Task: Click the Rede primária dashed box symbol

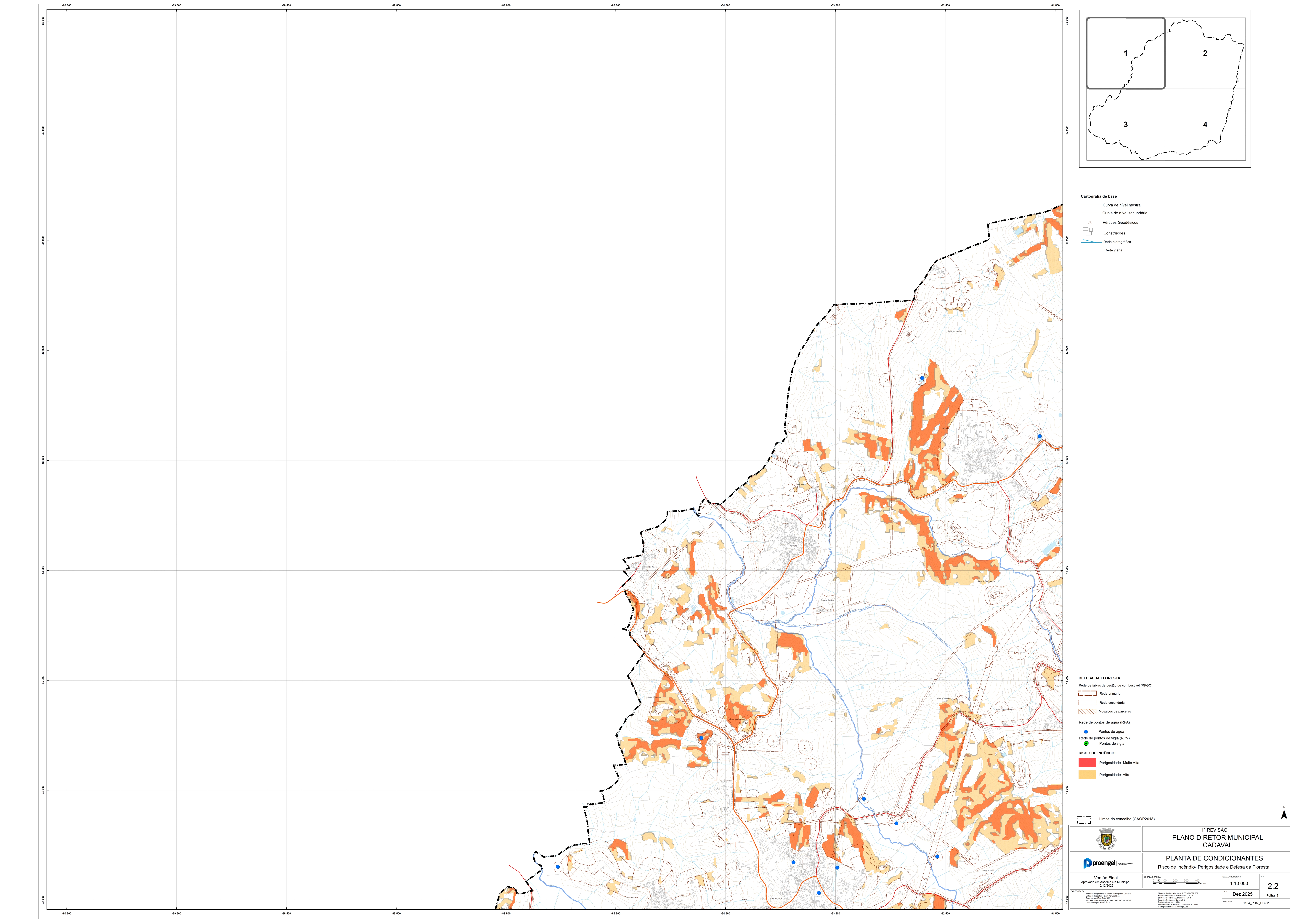Action: [1088, 694]
